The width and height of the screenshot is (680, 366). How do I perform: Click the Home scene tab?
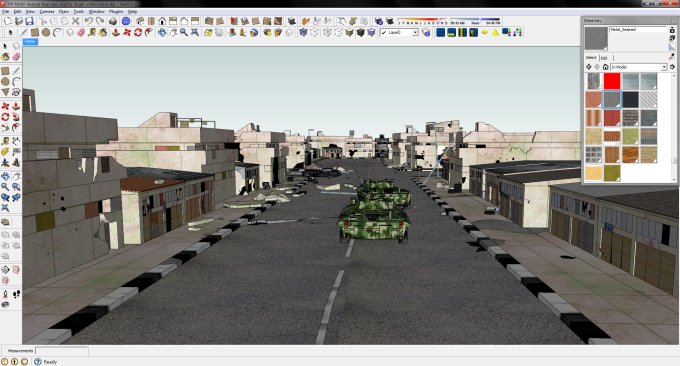[30, 42]
